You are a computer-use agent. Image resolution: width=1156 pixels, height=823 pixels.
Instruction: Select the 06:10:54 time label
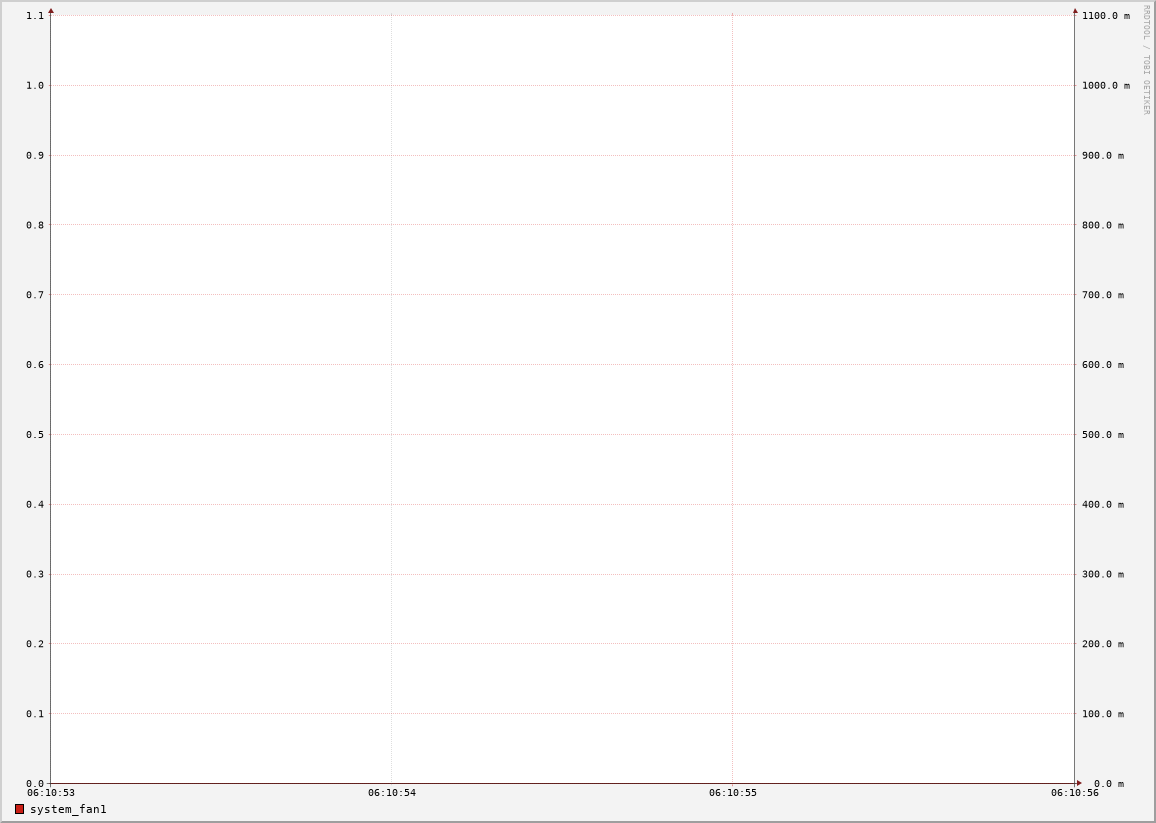(x=392, y=793)
